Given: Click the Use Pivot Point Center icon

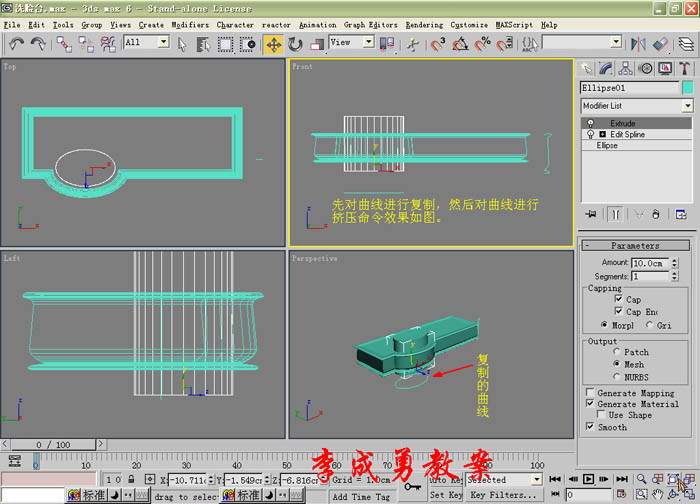Looking at the screenshot, I should 387,44.
